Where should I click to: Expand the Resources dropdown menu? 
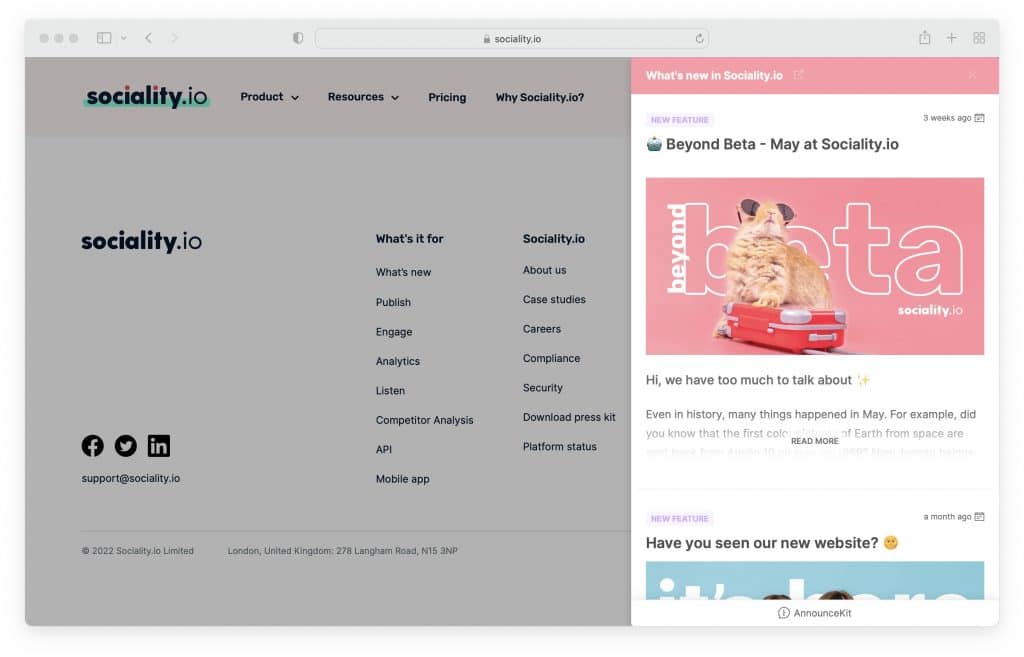tap(363, 97)
